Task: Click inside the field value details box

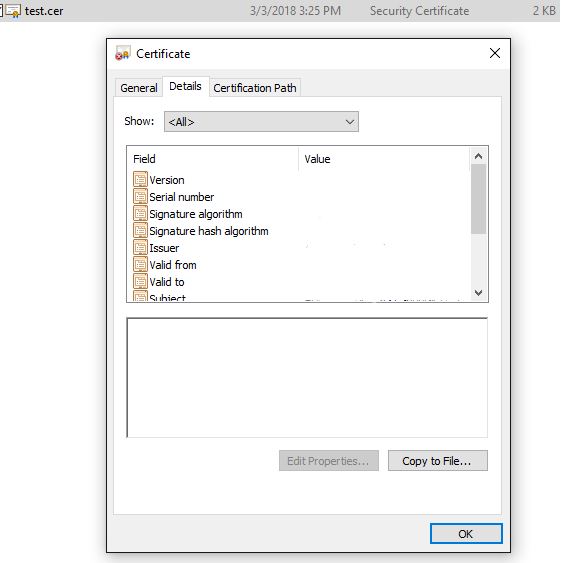Action: coord(307,377)
